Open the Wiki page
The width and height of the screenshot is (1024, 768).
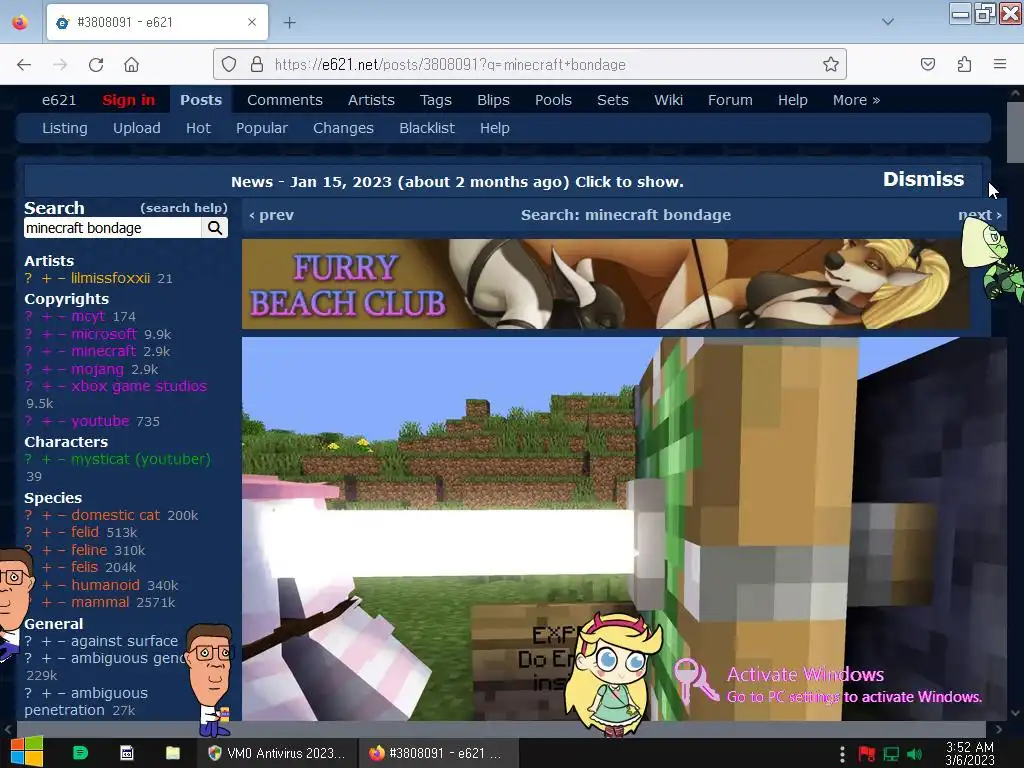click(x=668, y=100)
